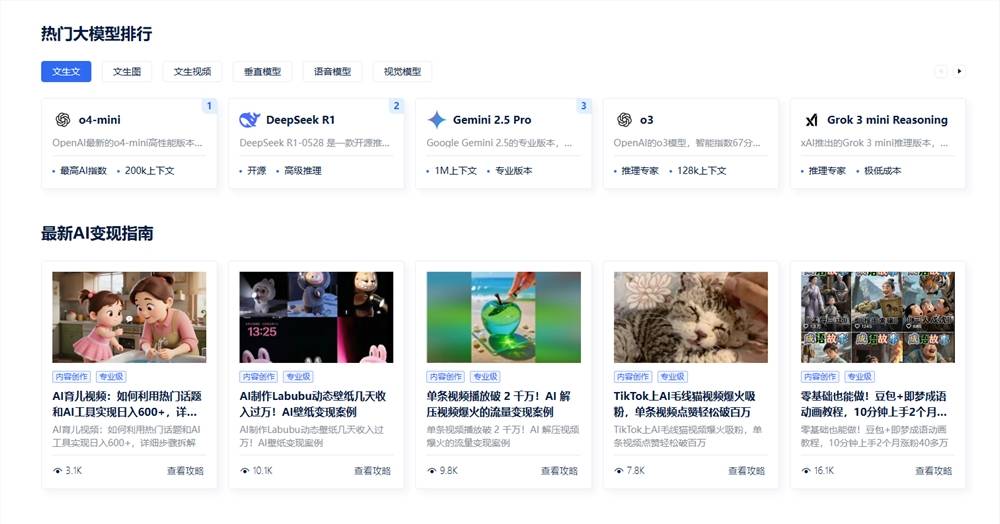Click 内容创作 tag on AI育儿视频 card
The width and height of the screenshot is (1000, 524).
tap(71, 377)
